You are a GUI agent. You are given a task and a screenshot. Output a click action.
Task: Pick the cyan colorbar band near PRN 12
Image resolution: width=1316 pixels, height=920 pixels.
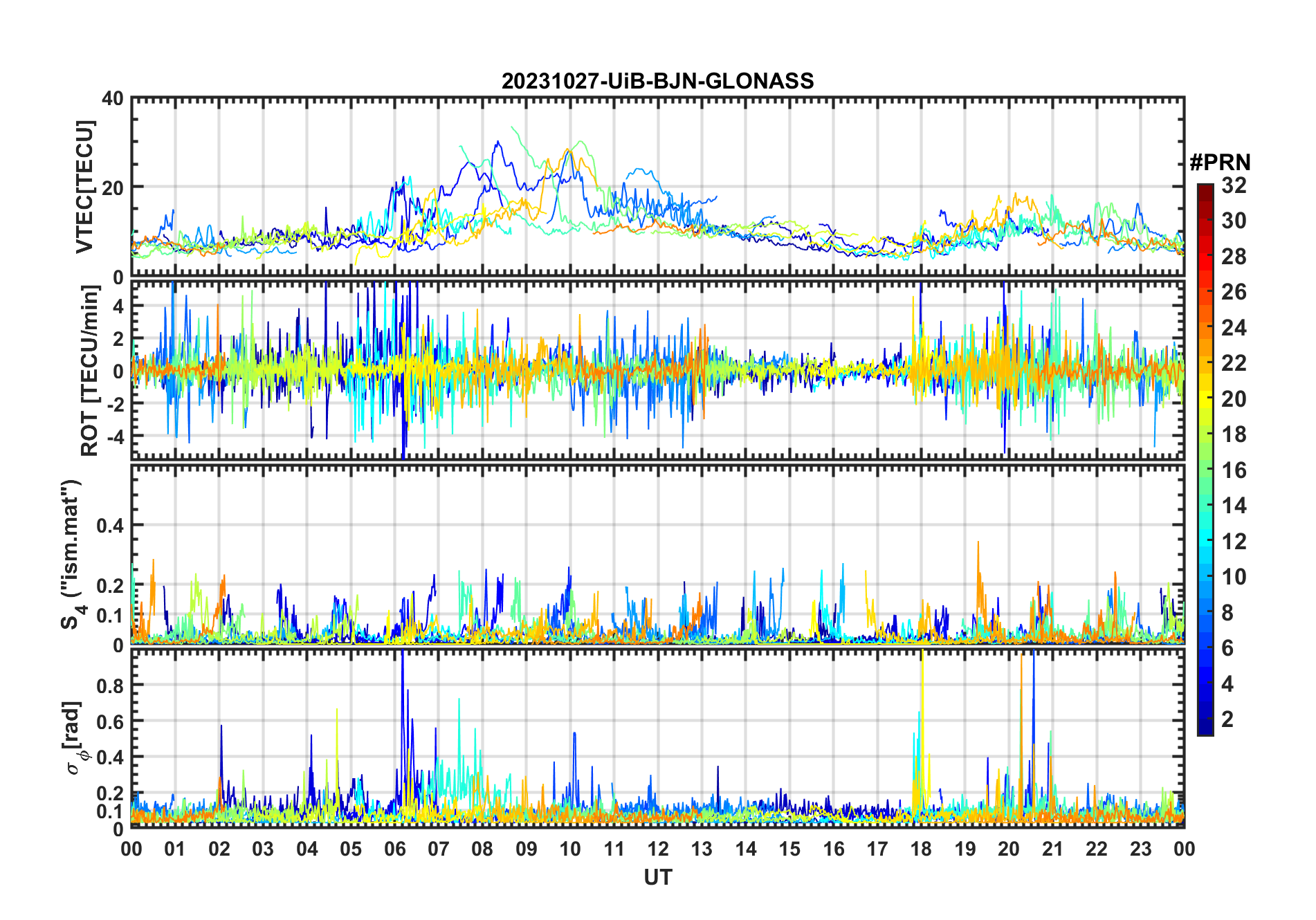(x=1205, y=542)
